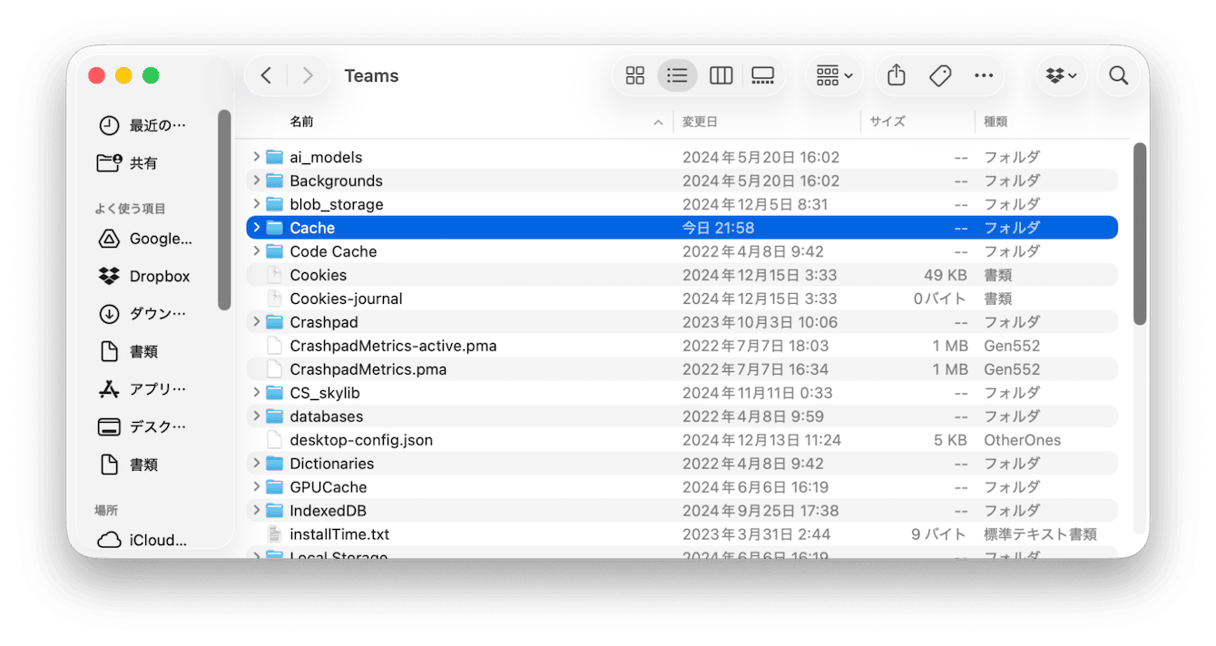Image resolution: width=1216 pixels, height=646 pixels.
Task: Open the group-by options dropdown
Action: point(834,76)
